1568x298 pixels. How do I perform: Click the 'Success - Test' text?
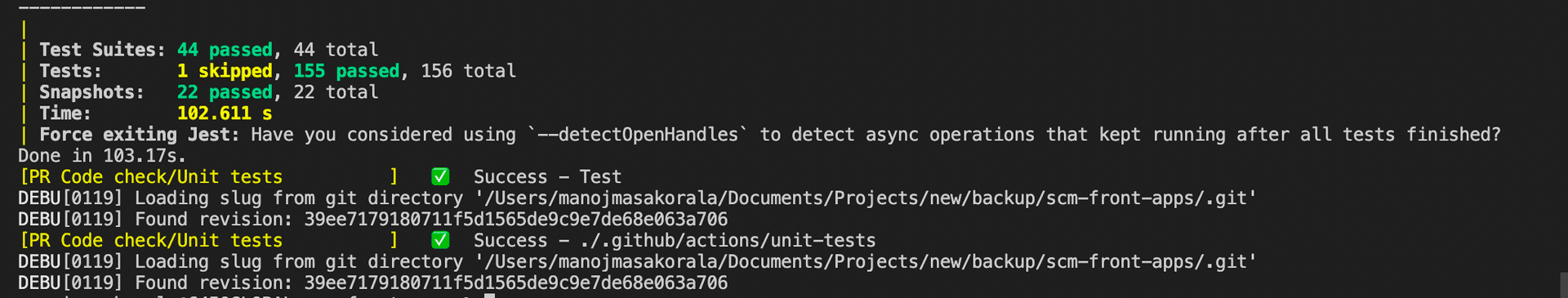click(547, 176)
